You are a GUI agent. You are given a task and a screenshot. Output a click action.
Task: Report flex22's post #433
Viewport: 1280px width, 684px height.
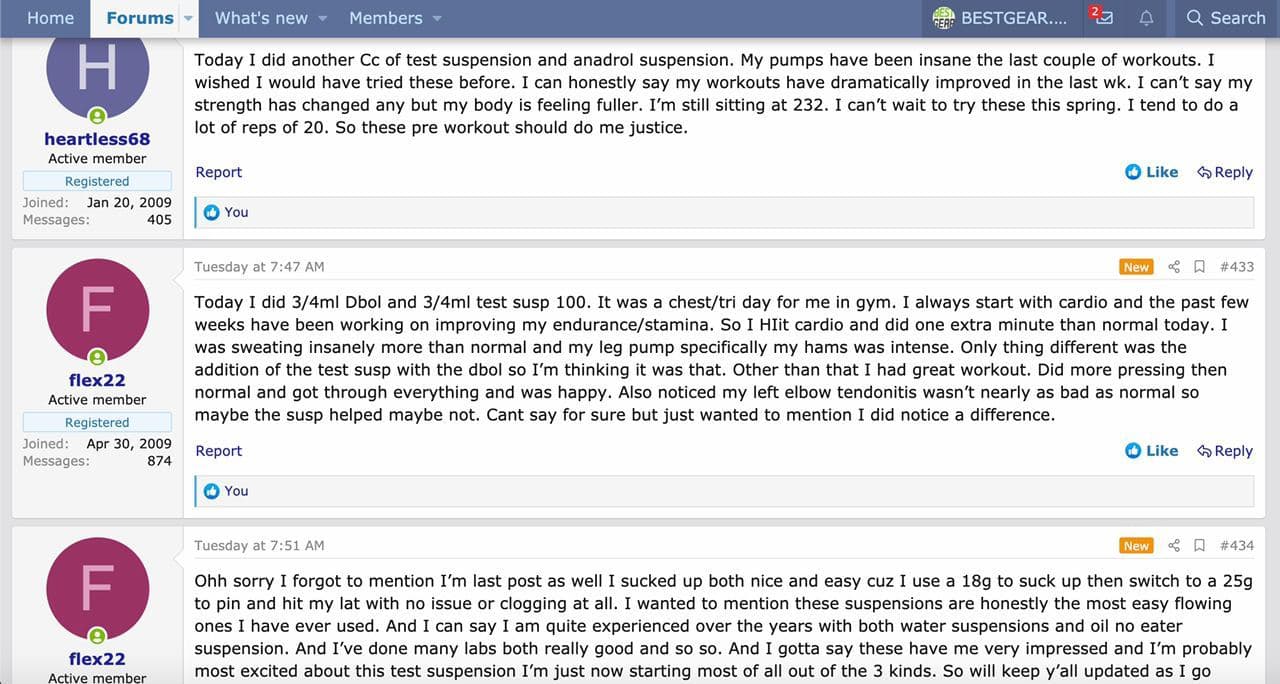tap(218, 451)
